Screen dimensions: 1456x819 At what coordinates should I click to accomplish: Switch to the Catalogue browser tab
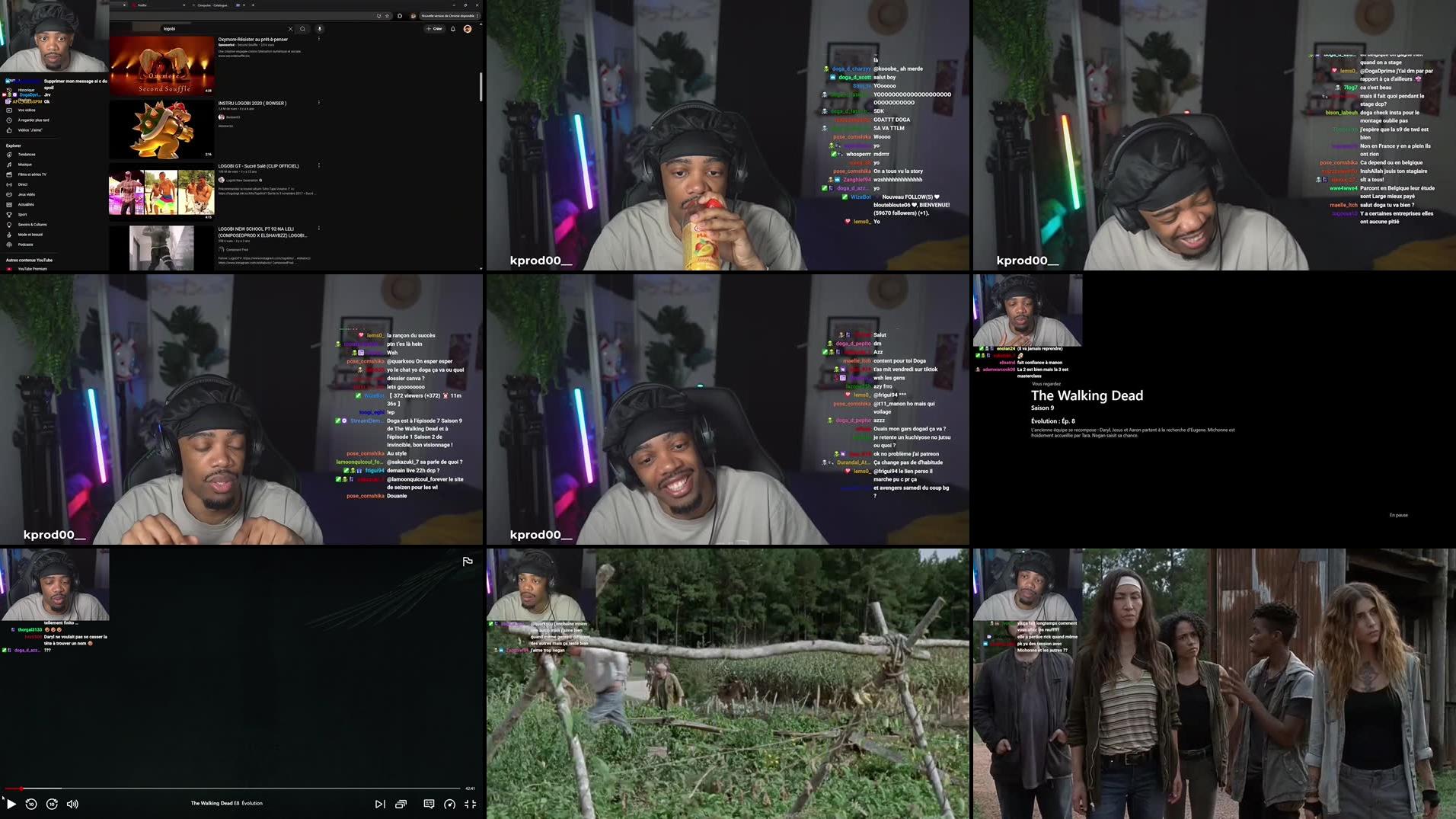(x=212, y=5)
